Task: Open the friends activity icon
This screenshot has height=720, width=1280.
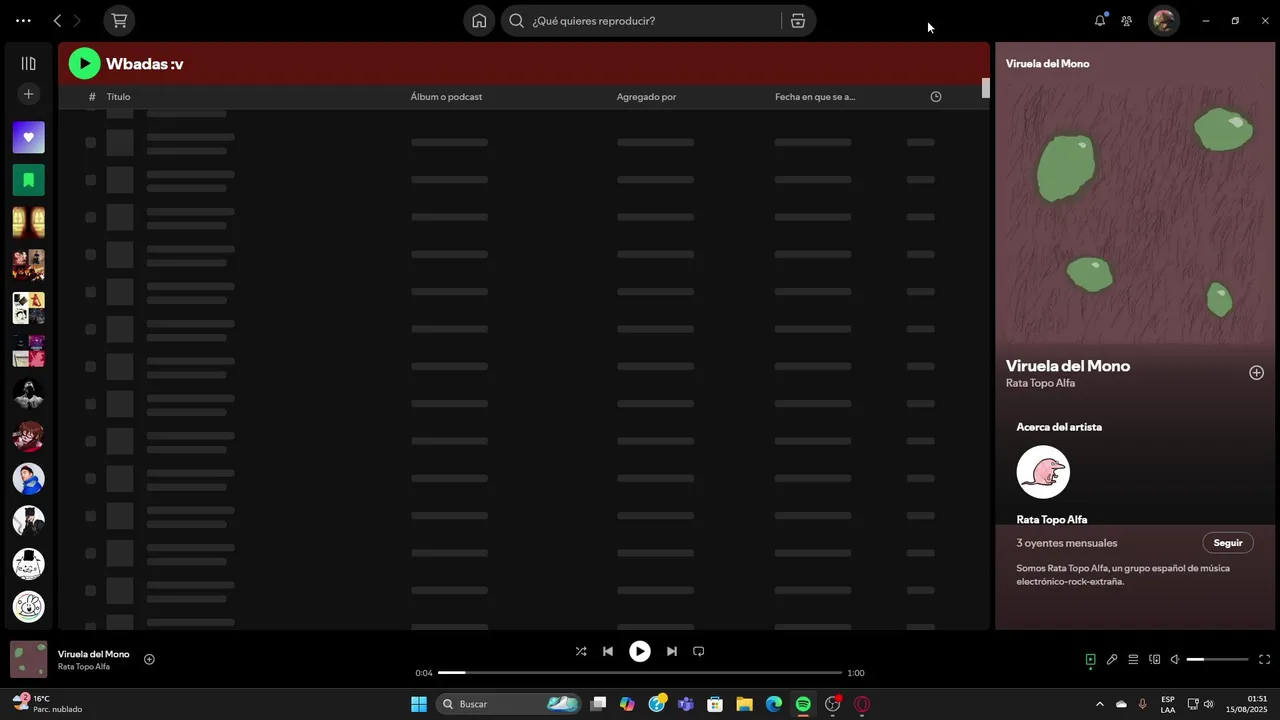Action: 1127,20
